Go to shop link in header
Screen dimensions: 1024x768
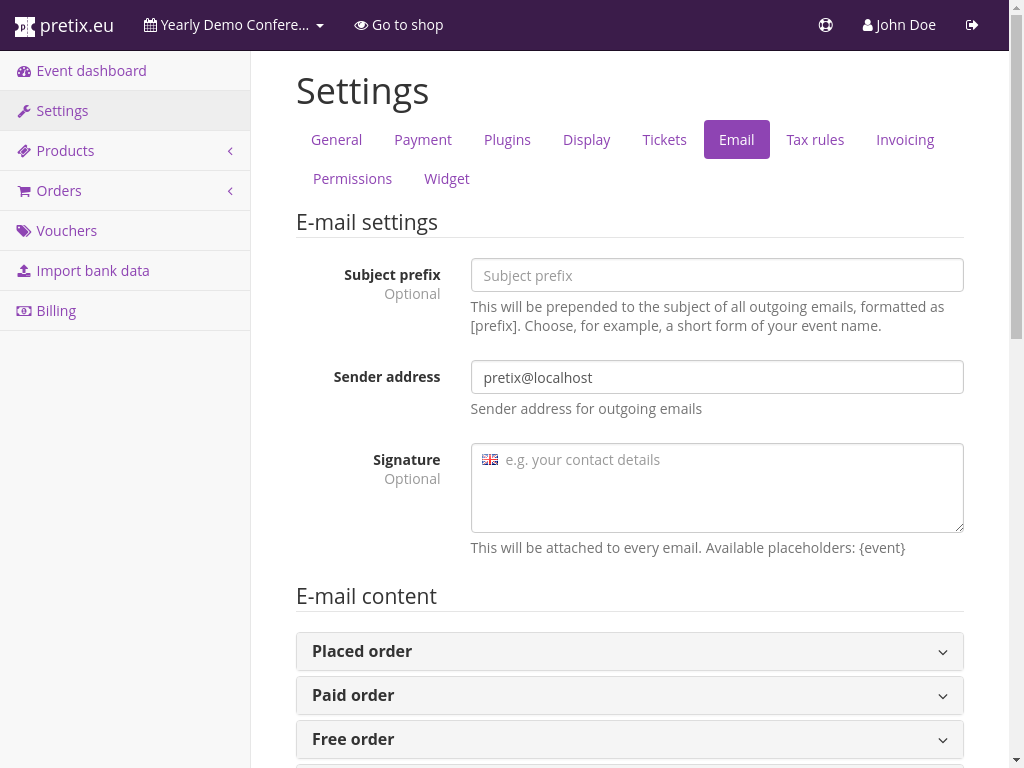(x=398, y=25)
